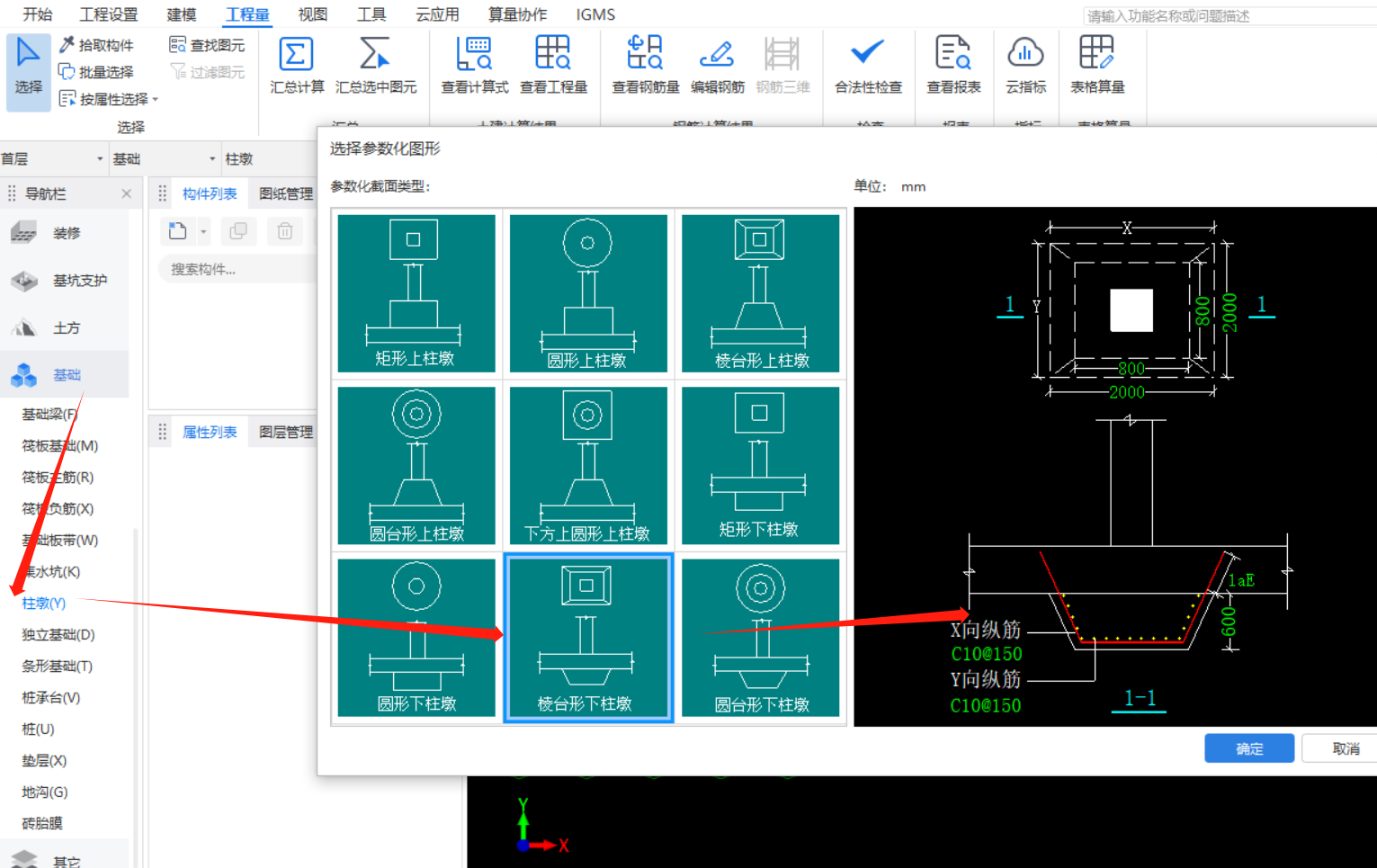The width and height of the screenshot is (1377, 868).
Task: Select the 选择 arrow tool
Action: click(x=28, y=72)
